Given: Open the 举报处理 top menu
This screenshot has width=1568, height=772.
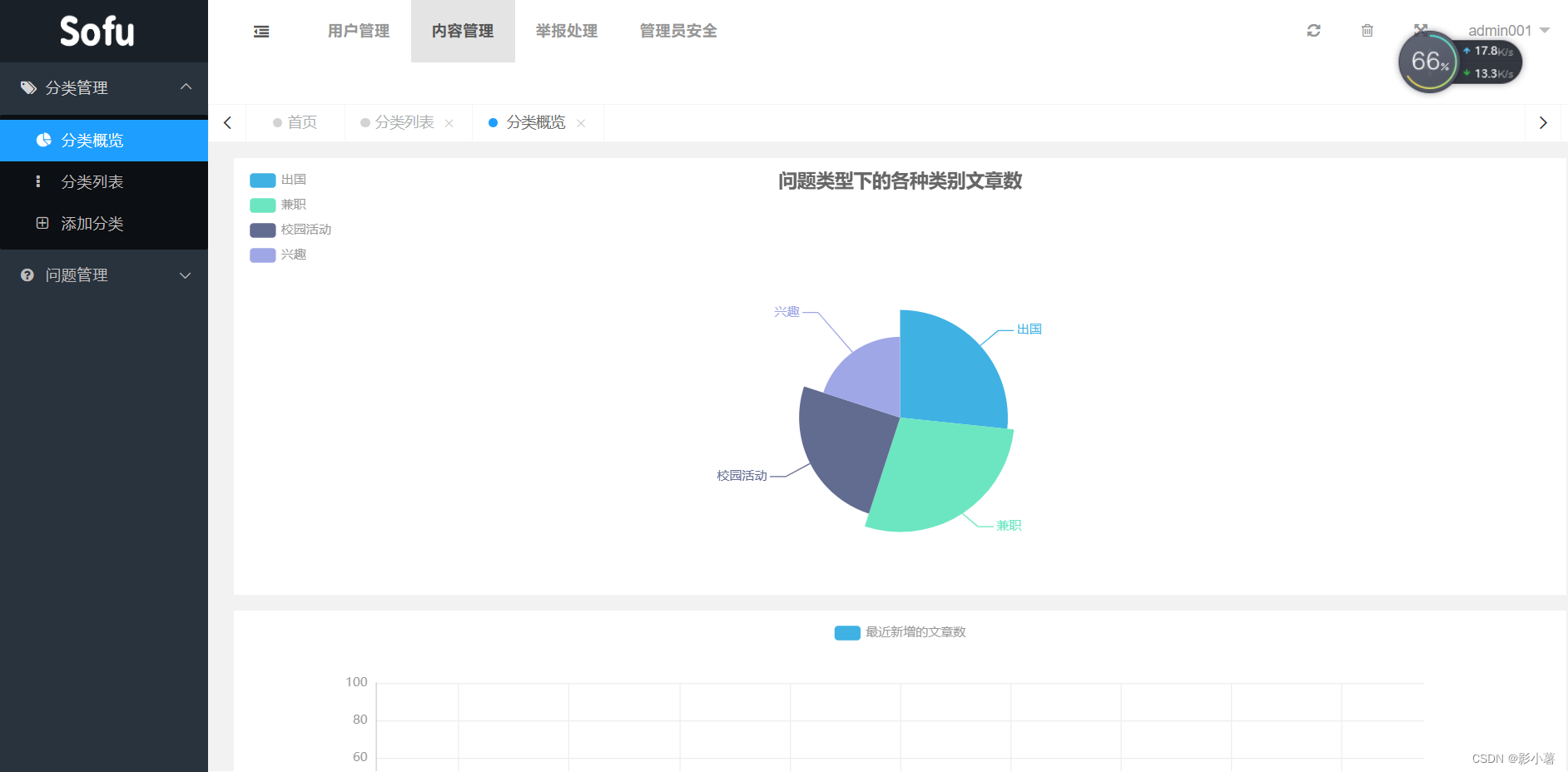Looking at the screenshot, I should pyautogui.click(x=567, y=31).
